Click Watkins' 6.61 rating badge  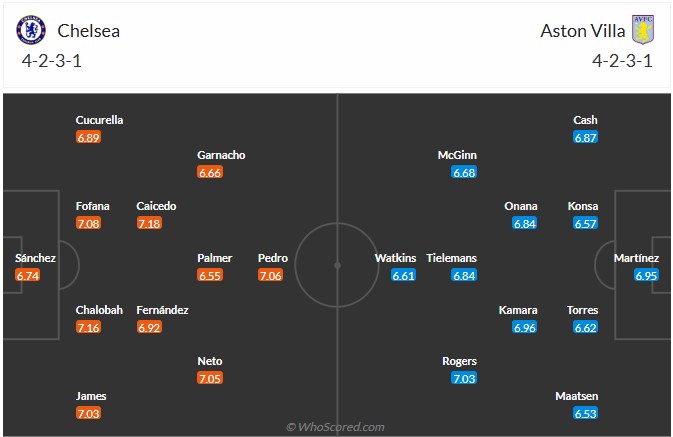(403, 275)
